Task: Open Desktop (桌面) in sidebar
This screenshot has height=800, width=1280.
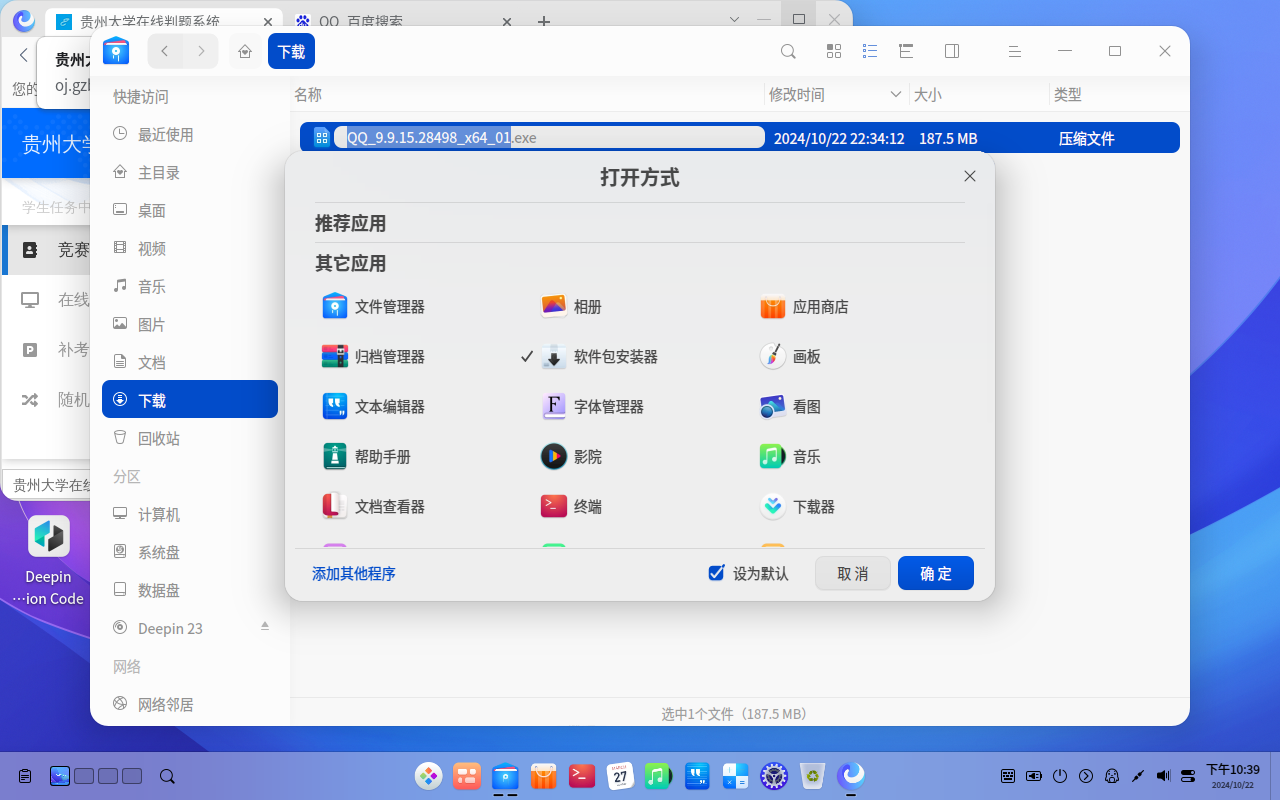Action: coord(189,211)
